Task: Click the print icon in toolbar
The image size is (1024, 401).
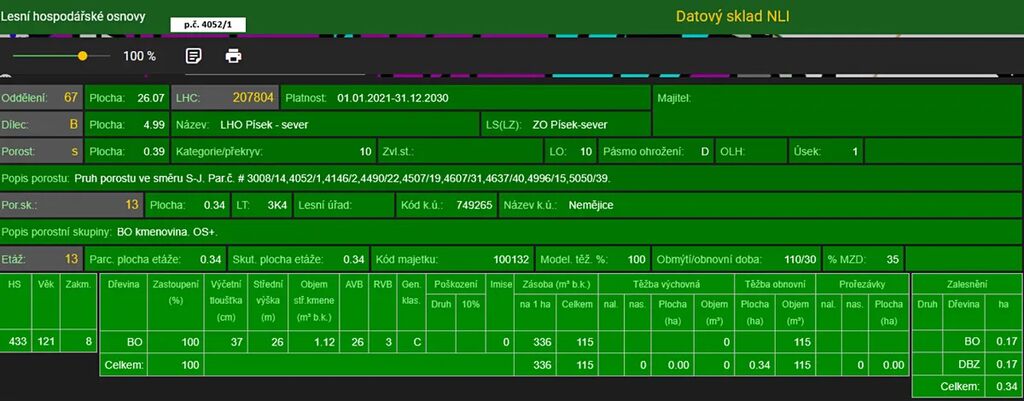Action: [233, 56]
